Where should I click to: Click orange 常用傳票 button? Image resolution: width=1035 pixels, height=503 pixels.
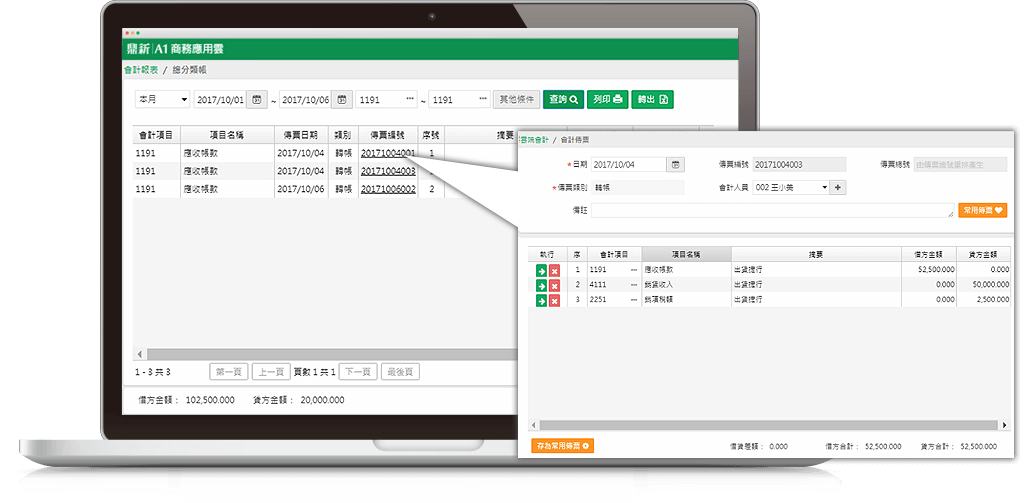point(982,211)
